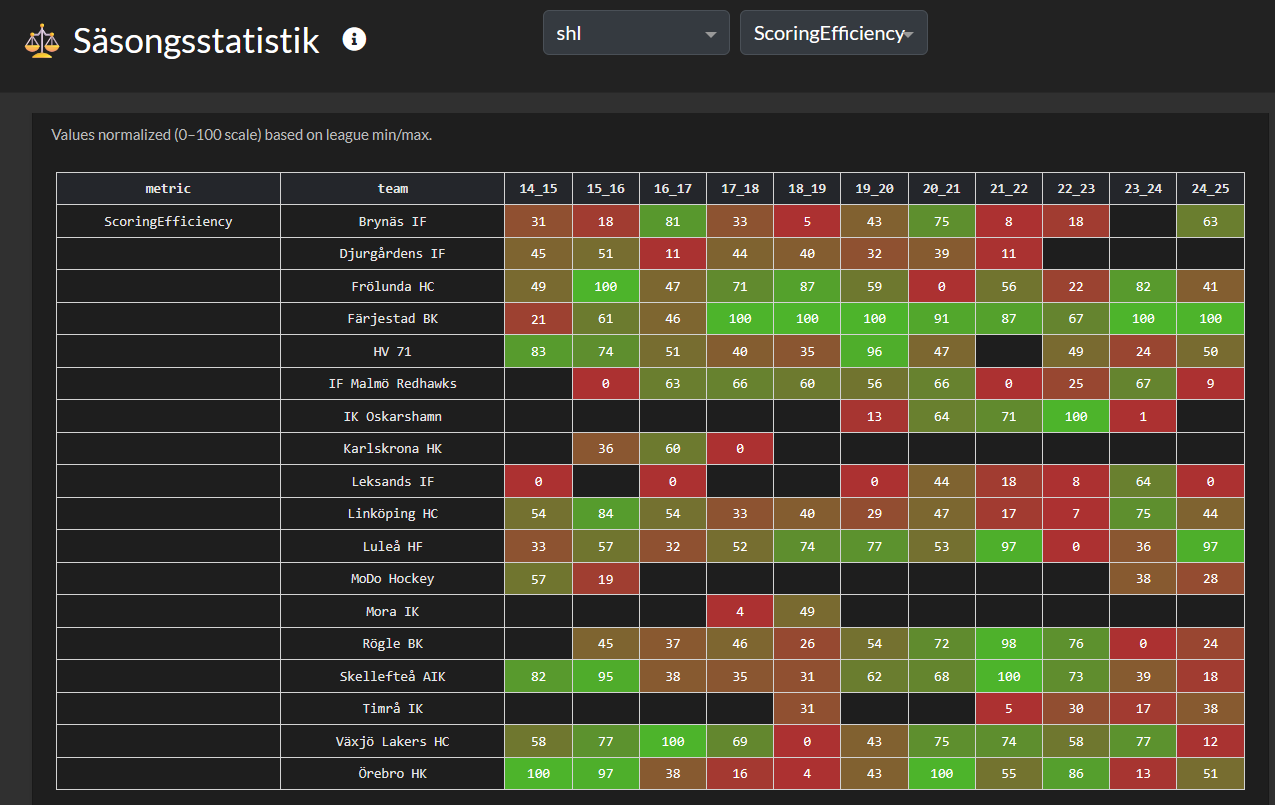1275x805 pixels.
Task: Click the golden scales icon beside the title
Action: [x=41, y=41]
